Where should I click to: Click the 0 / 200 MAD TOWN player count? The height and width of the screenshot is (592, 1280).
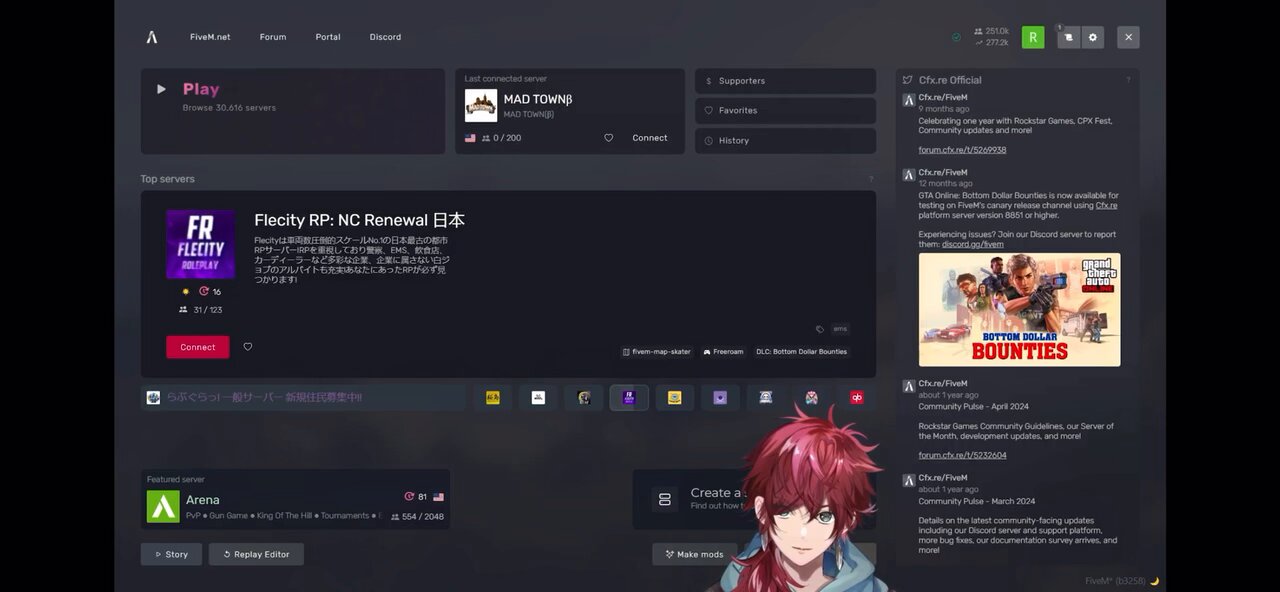point(501,138)
